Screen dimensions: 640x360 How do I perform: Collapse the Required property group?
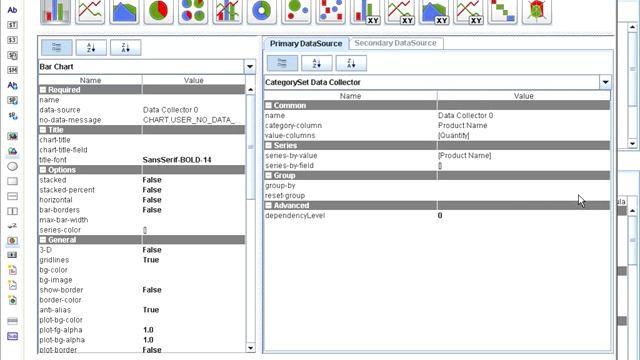43,90
